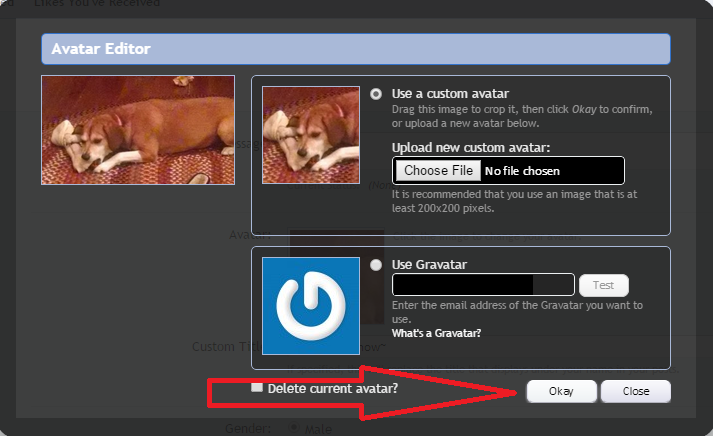This screenshot has height=436, width=713.
Task: Click the Close button in the dialog
Action: tap(635, 391)
